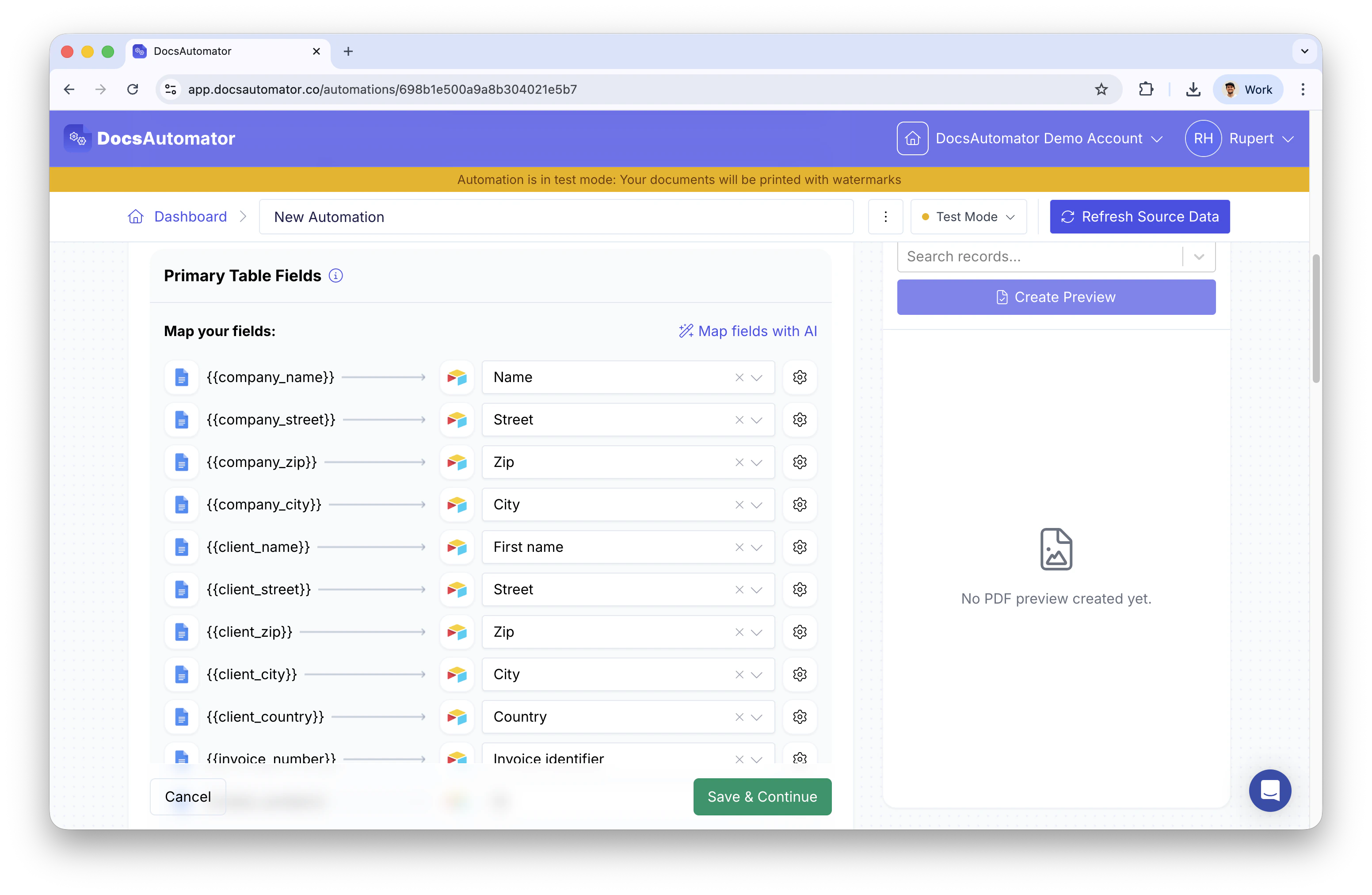The height and width of the screenshot is (895, 1372).
Task: Close the DocsAutomator browser tab
Action: pos(316,51)
